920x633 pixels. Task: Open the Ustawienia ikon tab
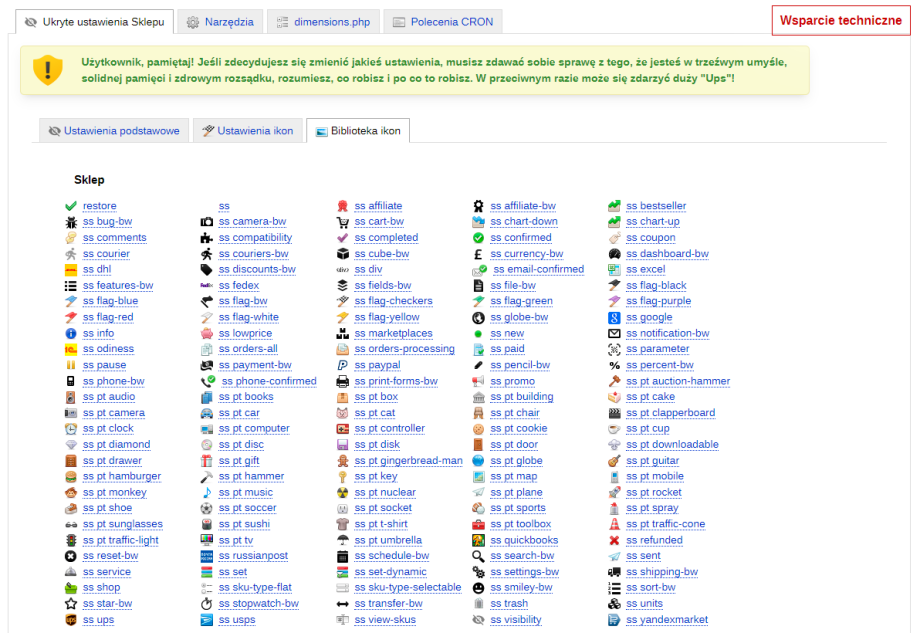247,131
